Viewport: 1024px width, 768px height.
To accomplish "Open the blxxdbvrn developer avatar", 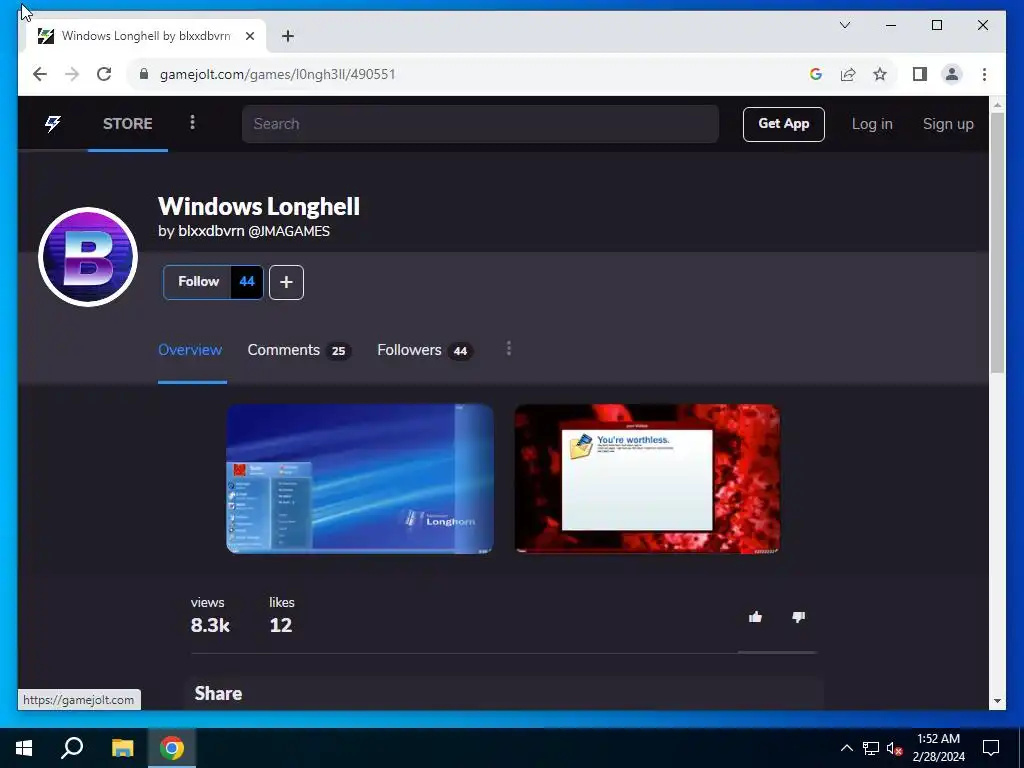I will tap(88, 257).
